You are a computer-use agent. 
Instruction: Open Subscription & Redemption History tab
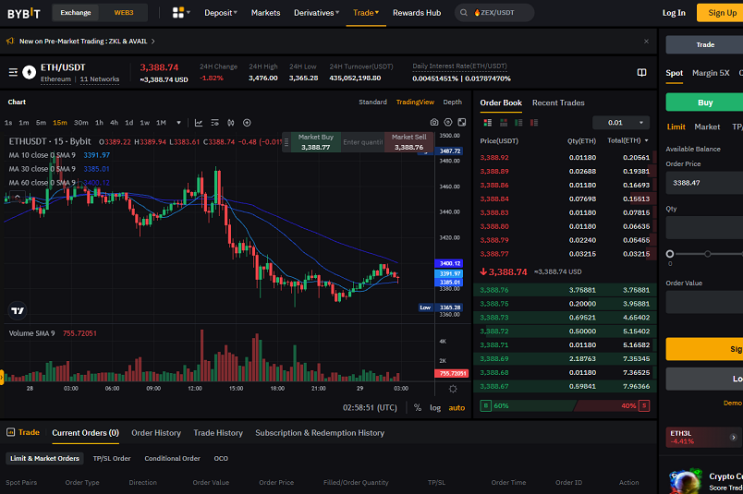coord(320,433)
